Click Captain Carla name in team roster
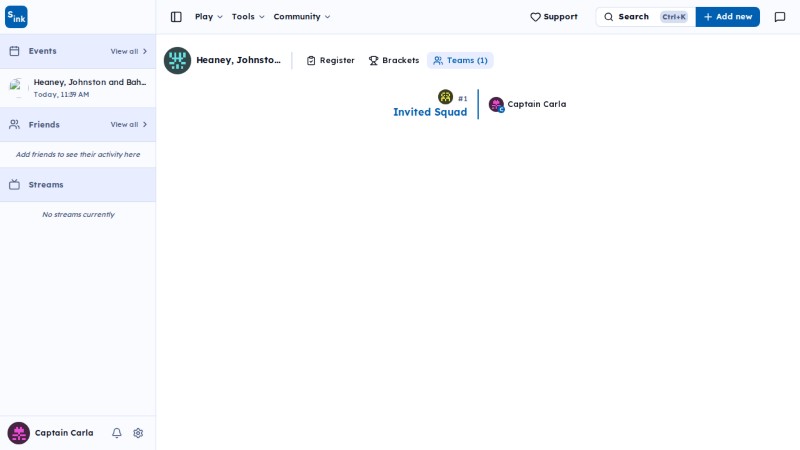The height and width of the screenshot is (450, 800). [537, 104]
